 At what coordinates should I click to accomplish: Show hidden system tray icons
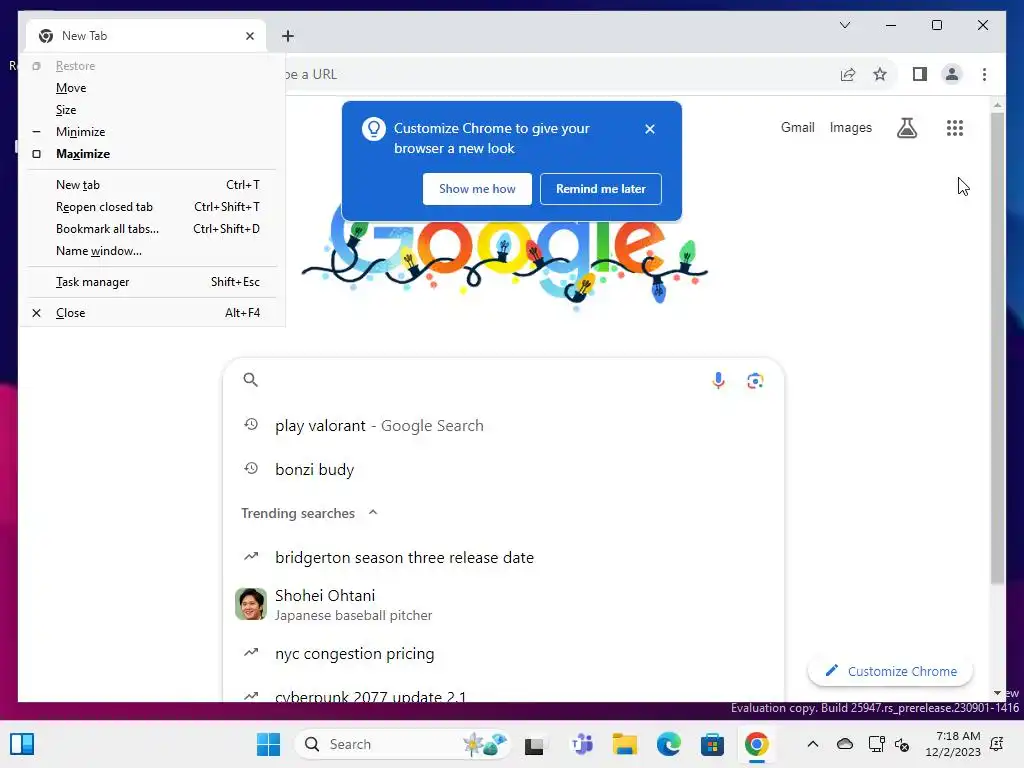point(812,744)
